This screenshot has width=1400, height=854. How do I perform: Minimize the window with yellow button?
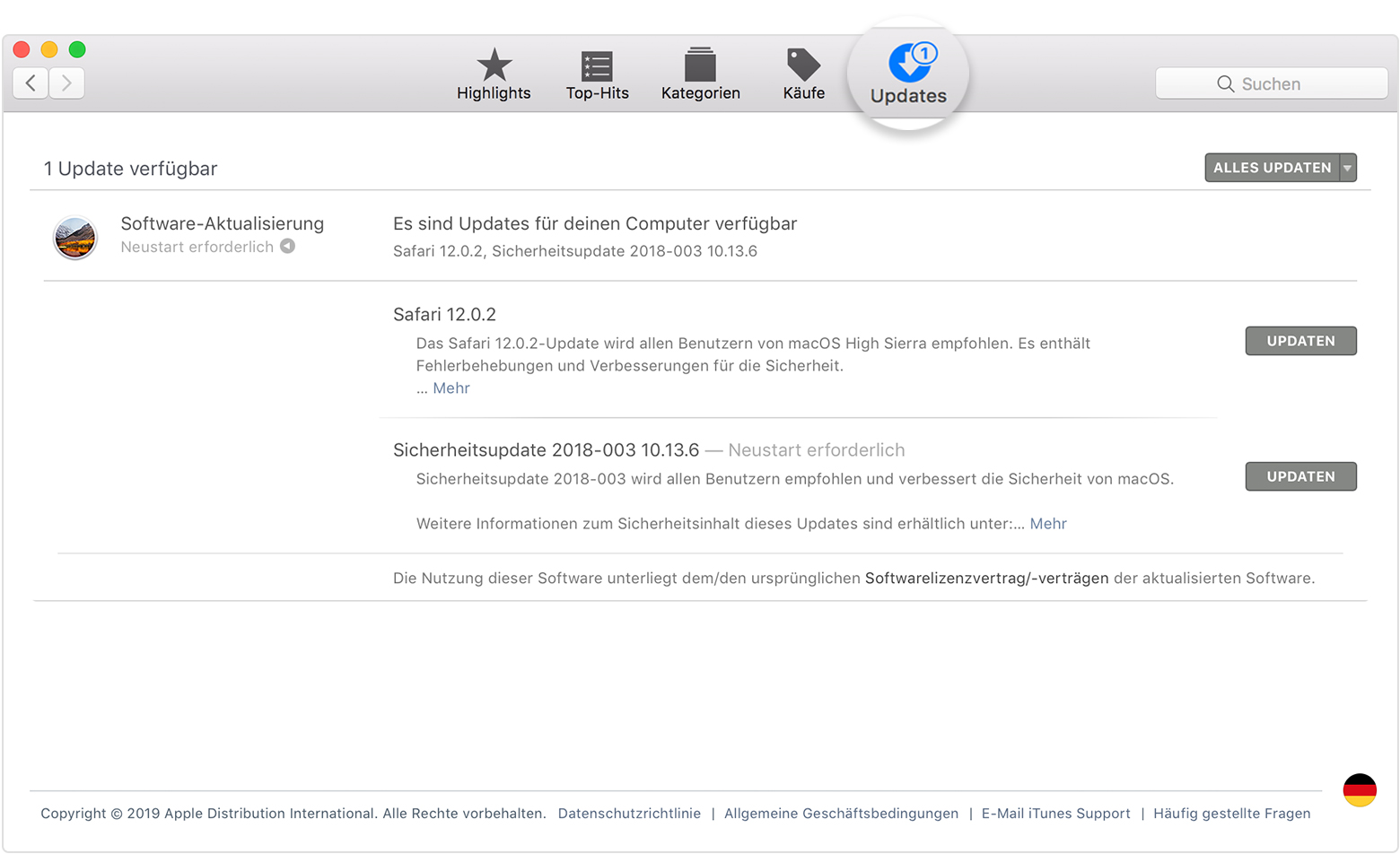coord(49,49)
